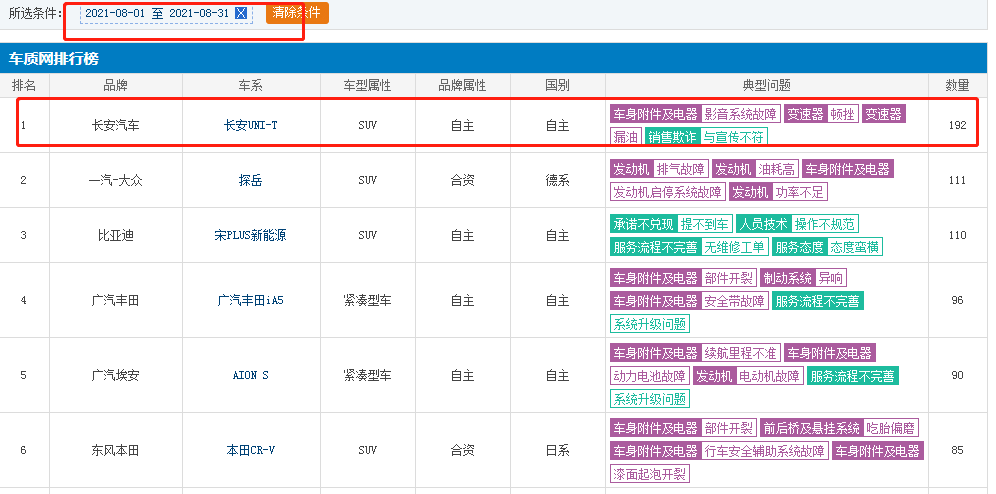996x494 pixels.
Task: Open the 广汽丰田iA5 series link
Action: pos(251,300)
